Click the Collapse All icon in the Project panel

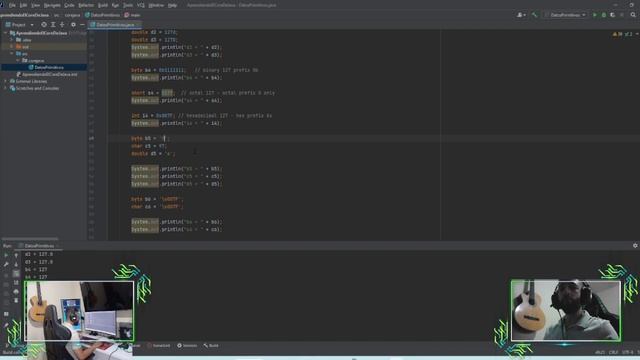coord(62,24)
